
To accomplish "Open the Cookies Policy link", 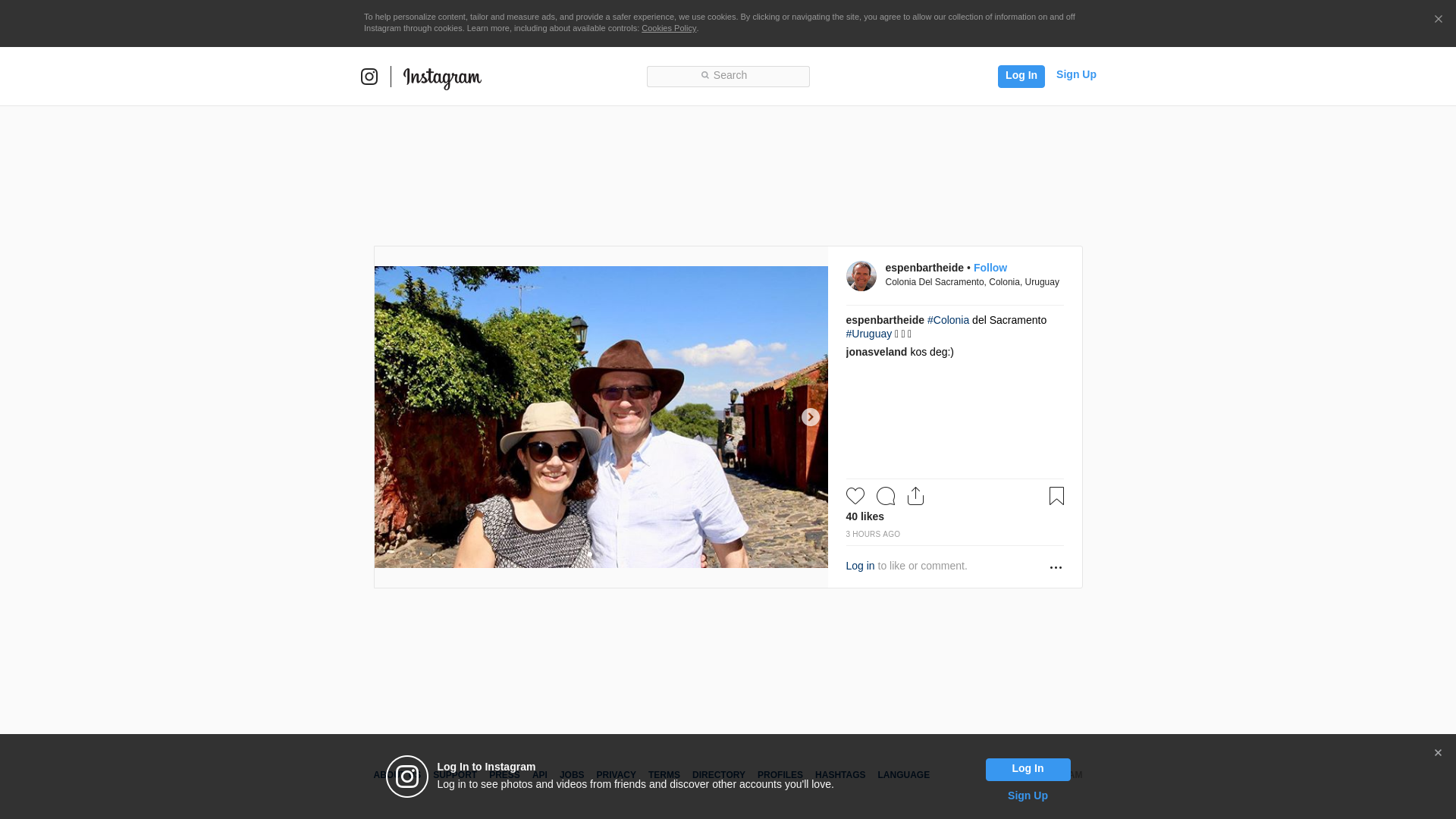I will 668,28.
